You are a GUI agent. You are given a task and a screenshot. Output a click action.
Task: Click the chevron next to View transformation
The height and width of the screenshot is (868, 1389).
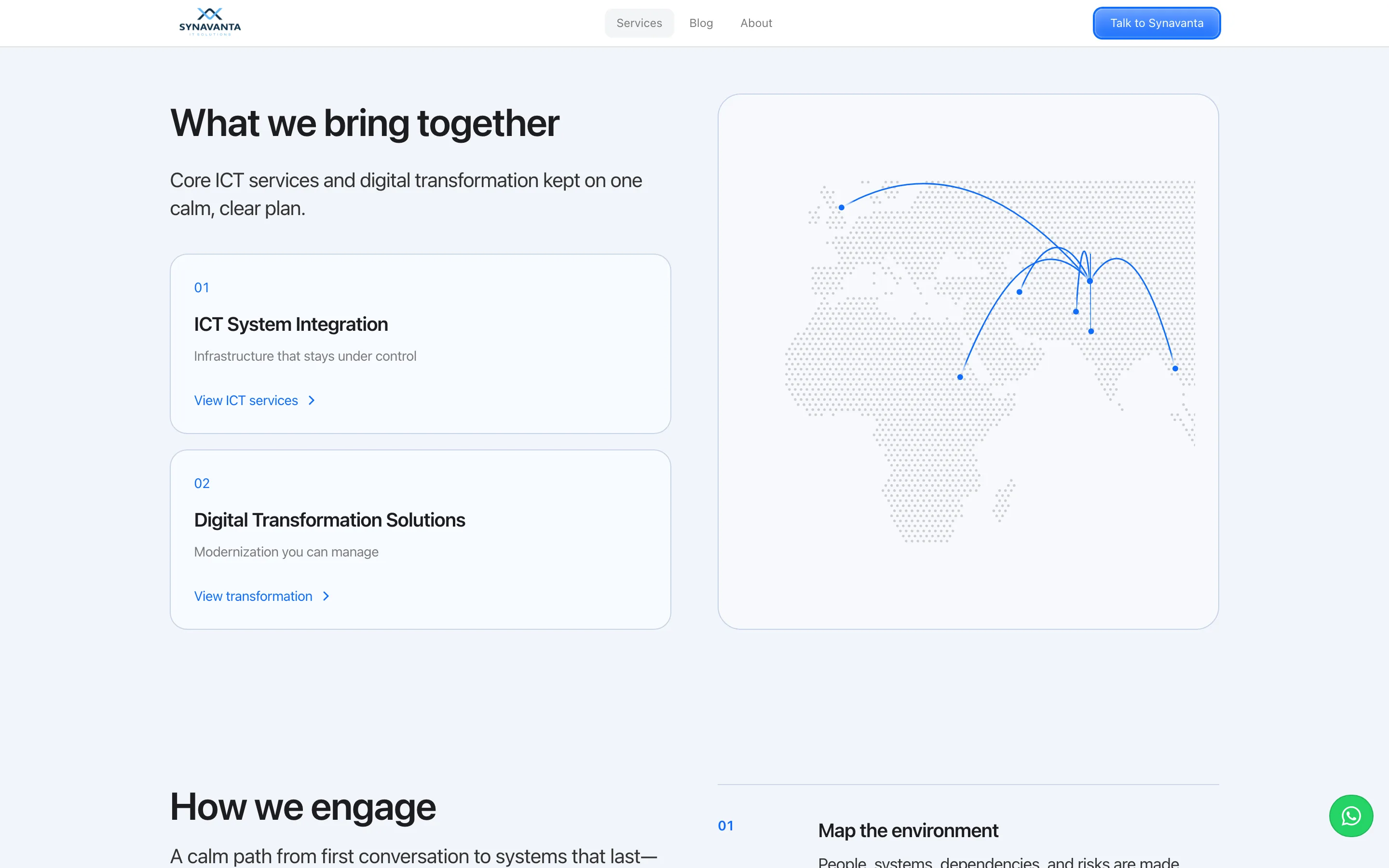(326, 596)
